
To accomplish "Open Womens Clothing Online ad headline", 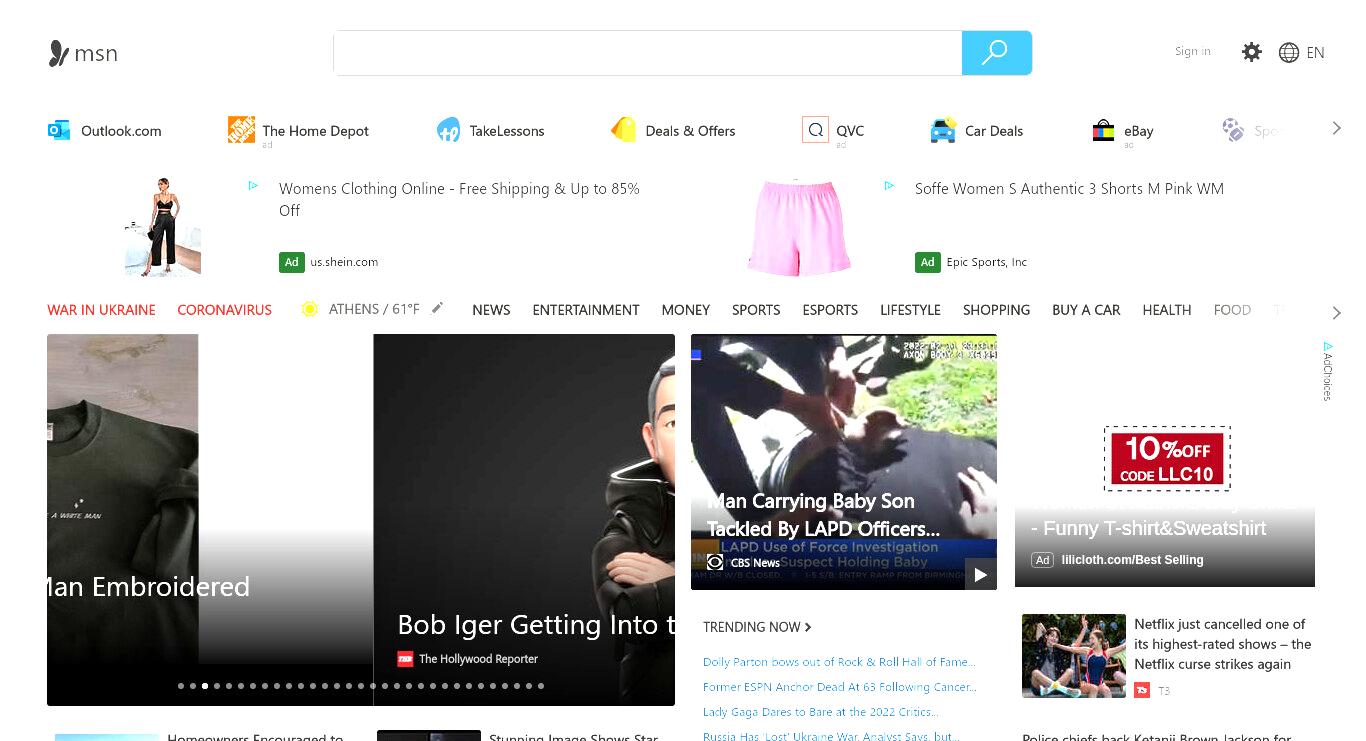I will point(459,199).
